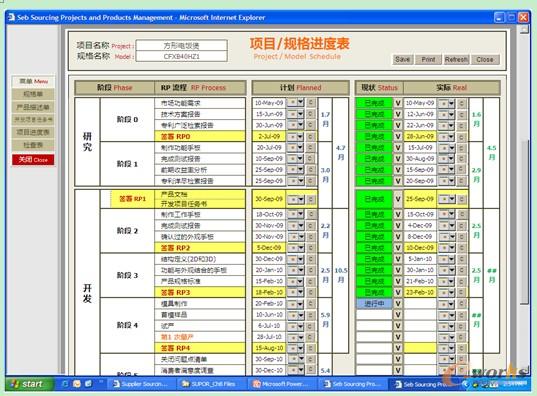Viewport: 537px width, 396px height.
Task: Click the C button next to planned 2-Jul-09
Action: [310, 136]
